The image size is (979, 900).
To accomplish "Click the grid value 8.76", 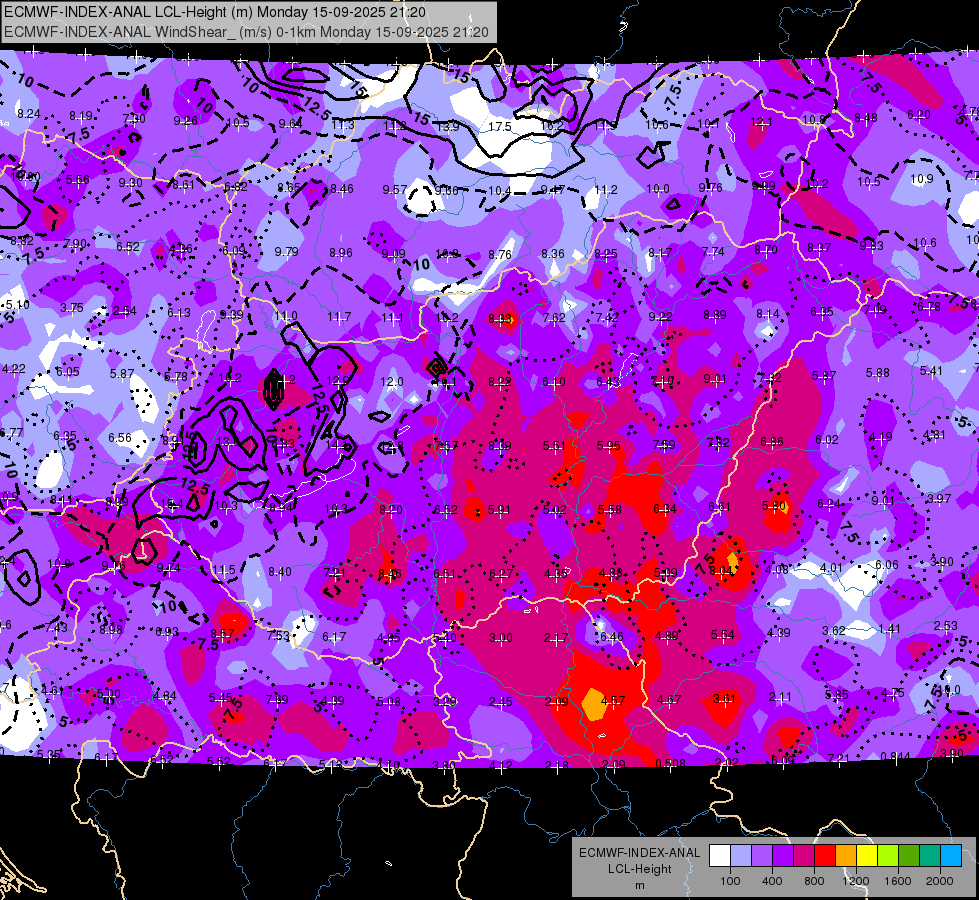I will point(500,254).
